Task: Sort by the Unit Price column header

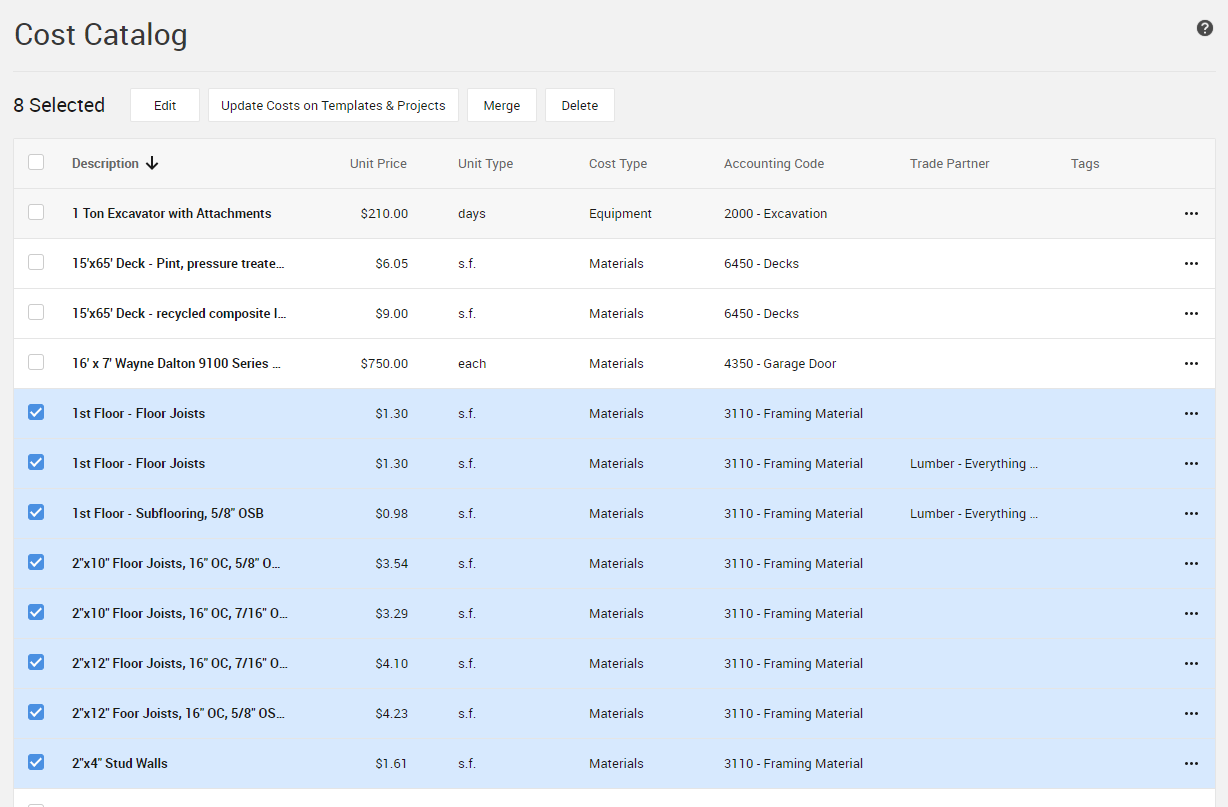Action: click(378, 164)
